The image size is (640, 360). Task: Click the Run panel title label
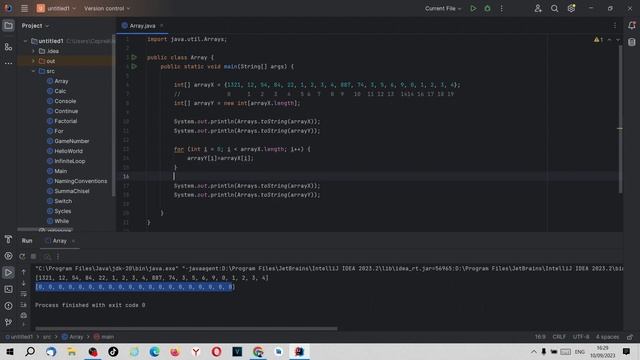click(27, 241)
